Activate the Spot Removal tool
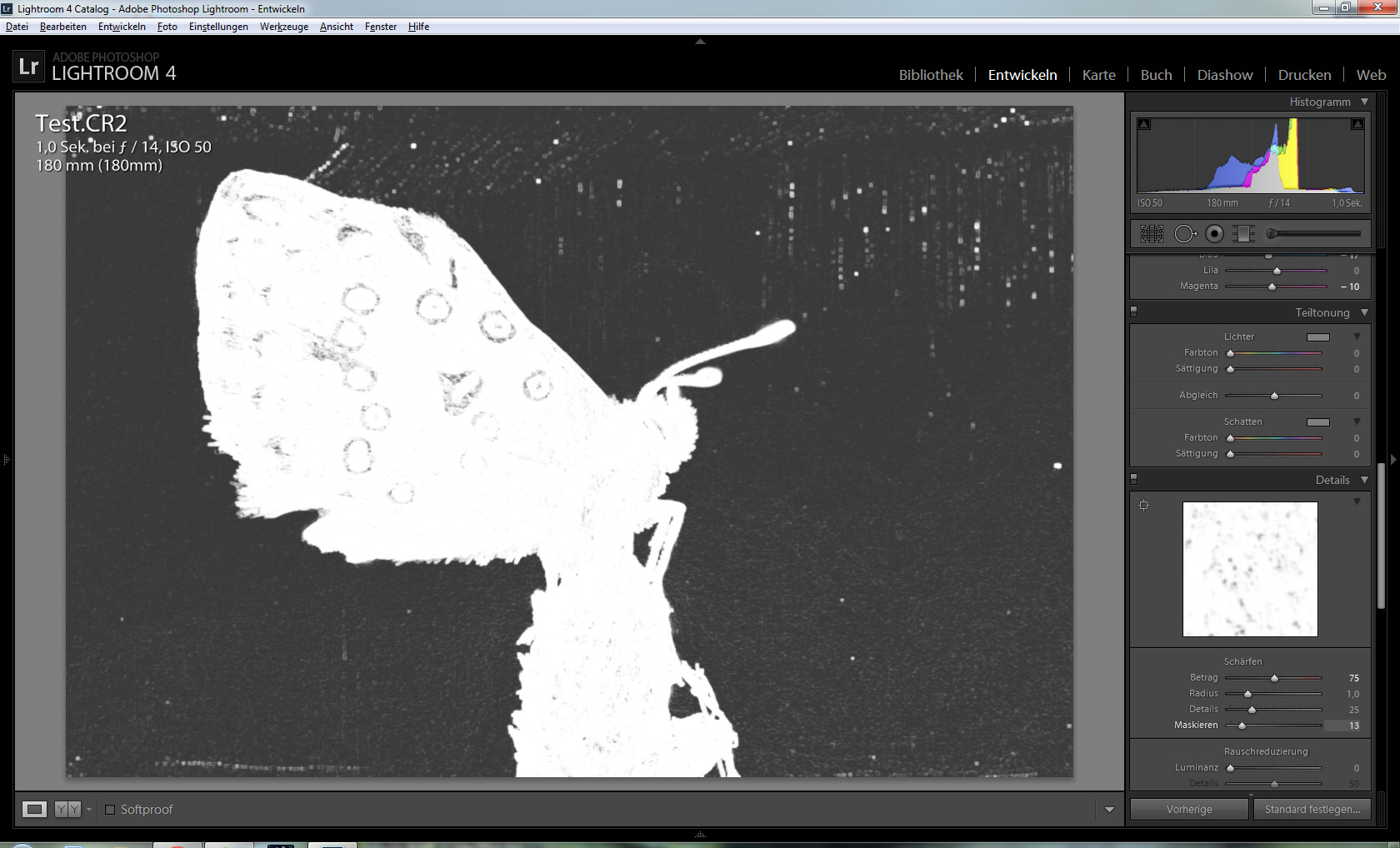The image size is (1400, 848). click(x=1184, y=234)
